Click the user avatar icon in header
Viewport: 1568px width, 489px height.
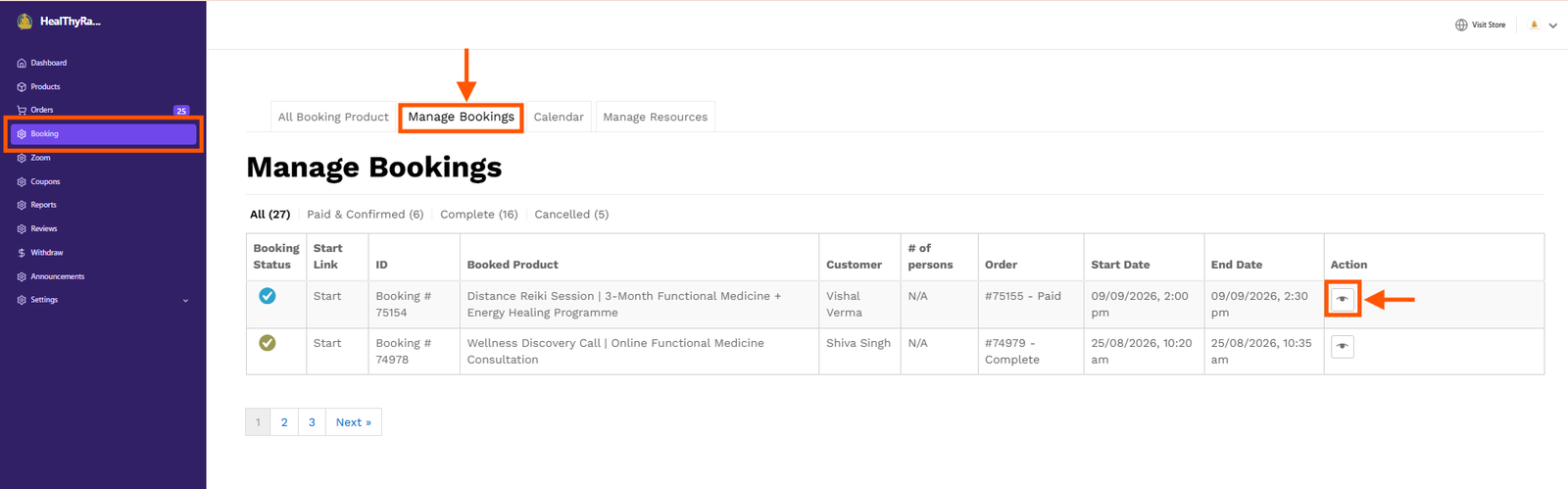point(1534,25)
